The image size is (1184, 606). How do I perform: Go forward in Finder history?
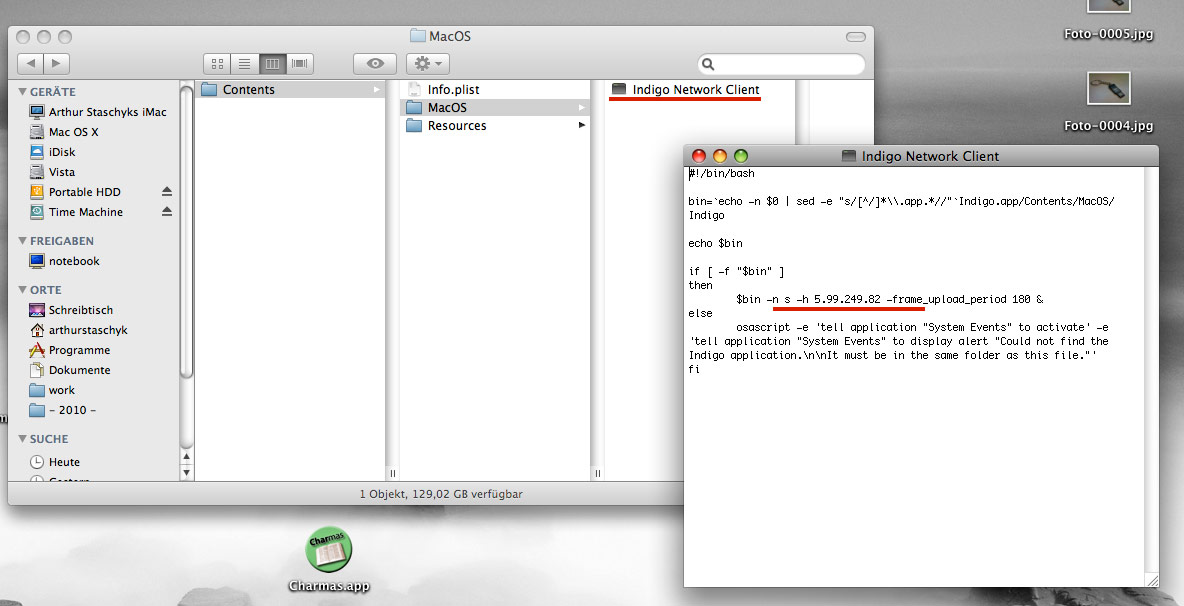coord(57,63)
